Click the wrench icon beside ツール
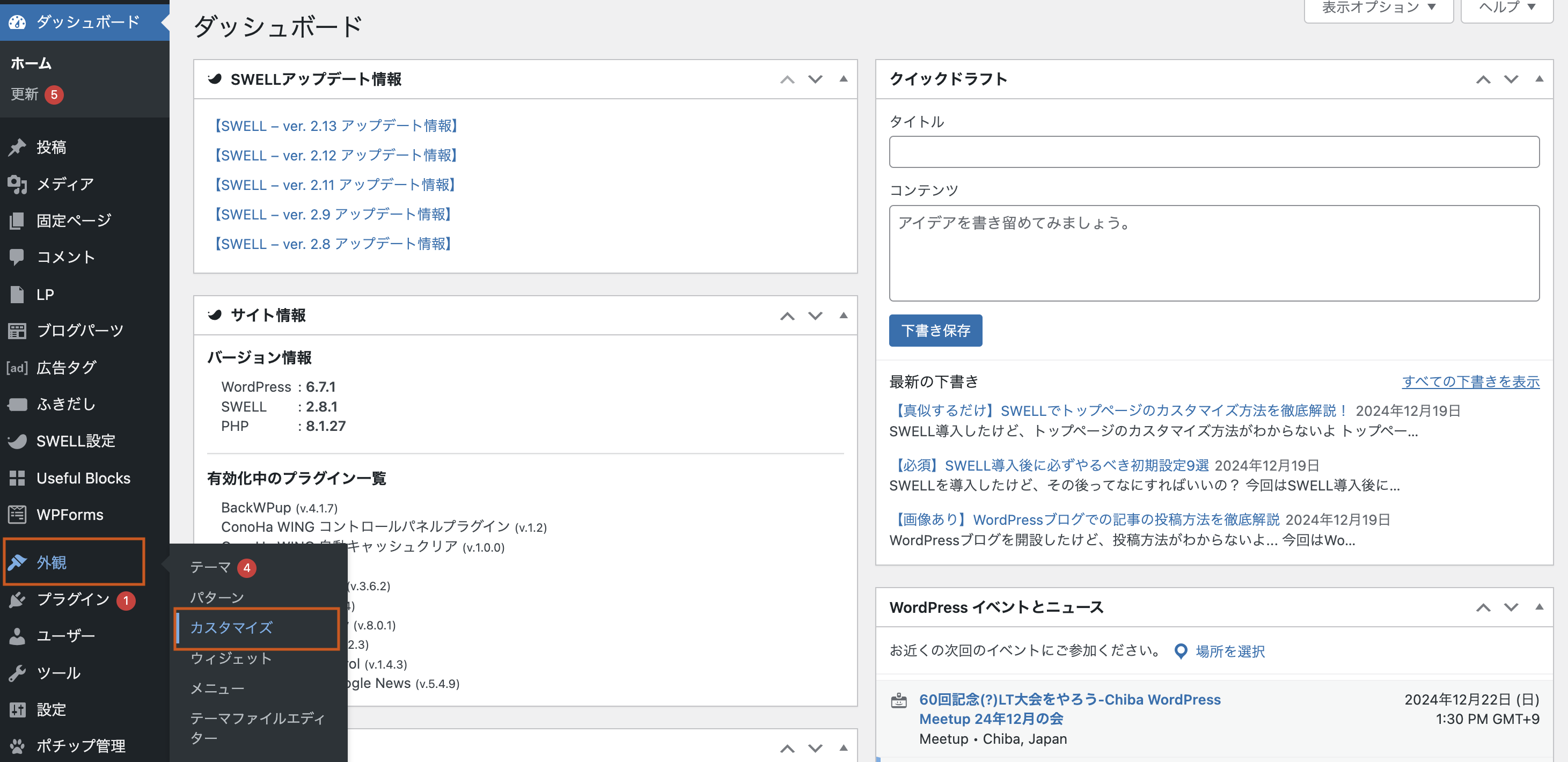Viewport: 1568px width, 762px height. coord(17,672)
